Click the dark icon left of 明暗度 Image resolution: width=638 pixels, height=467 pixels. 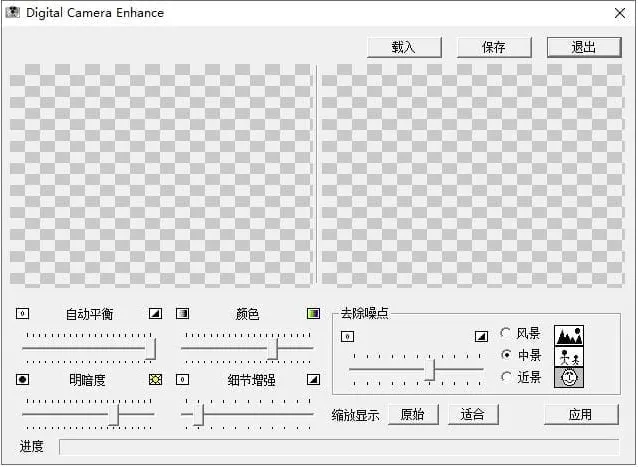click(x=23, y=380)
